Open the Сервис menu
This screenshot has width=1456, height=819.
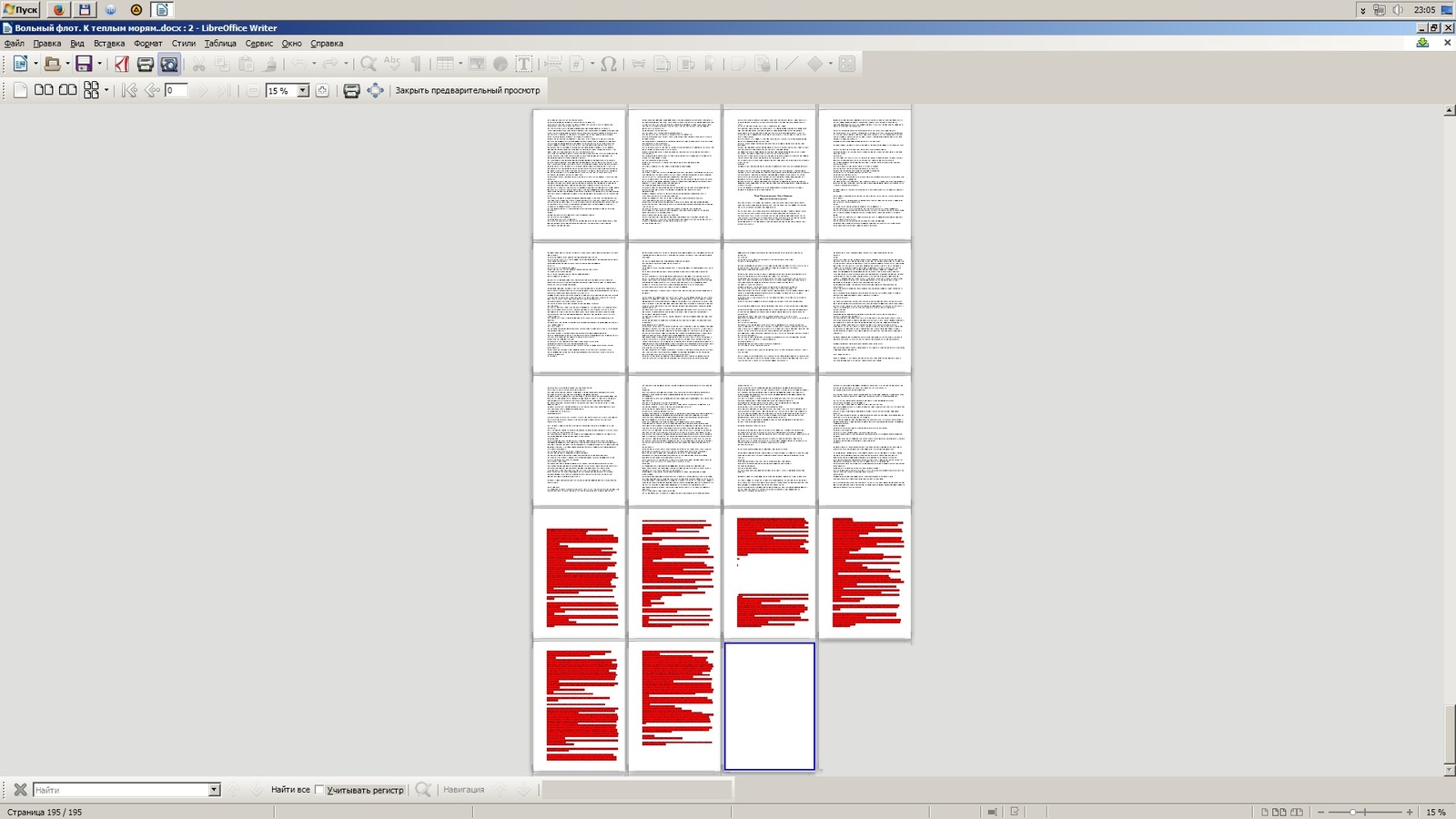(259, 43)
